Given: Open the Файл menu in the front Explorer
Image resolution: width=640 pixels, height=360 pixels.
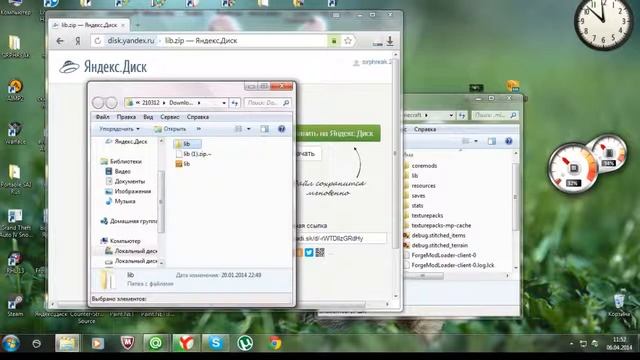Looking at the screenshot, I should click(x=102, y=117).
